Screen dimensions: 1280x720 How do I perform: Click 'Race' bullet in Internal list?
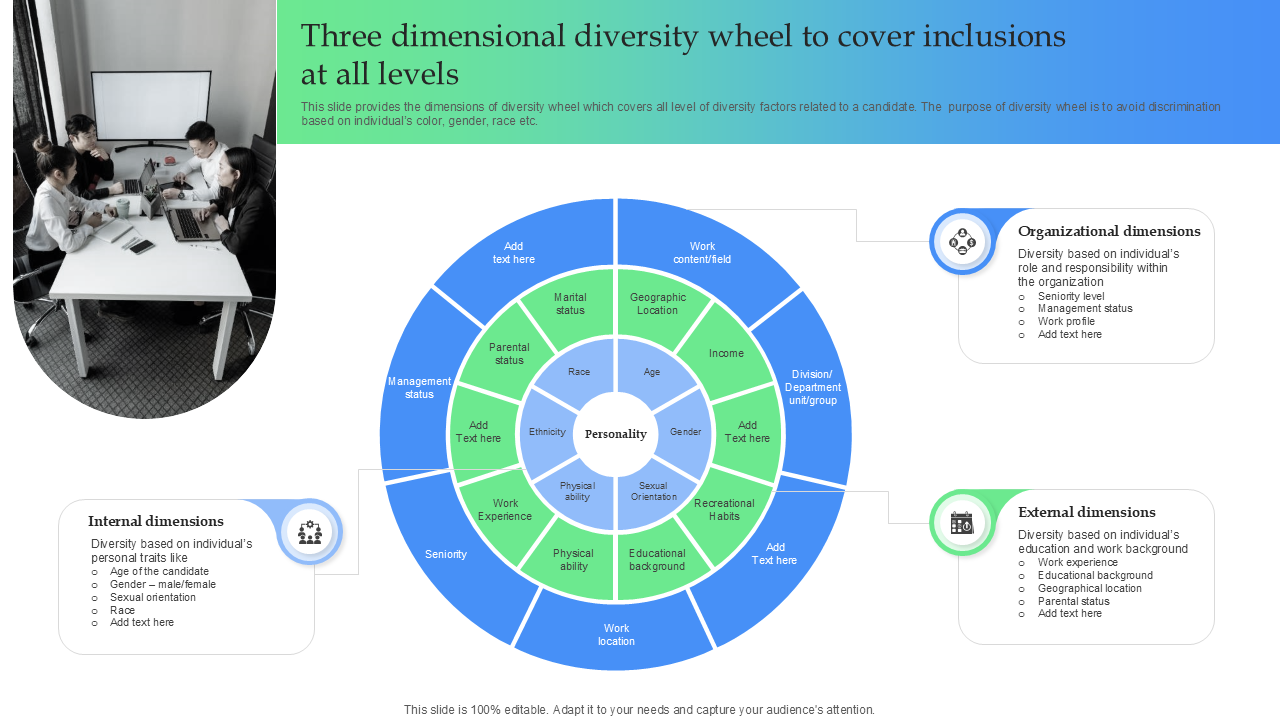pos(122,610)
